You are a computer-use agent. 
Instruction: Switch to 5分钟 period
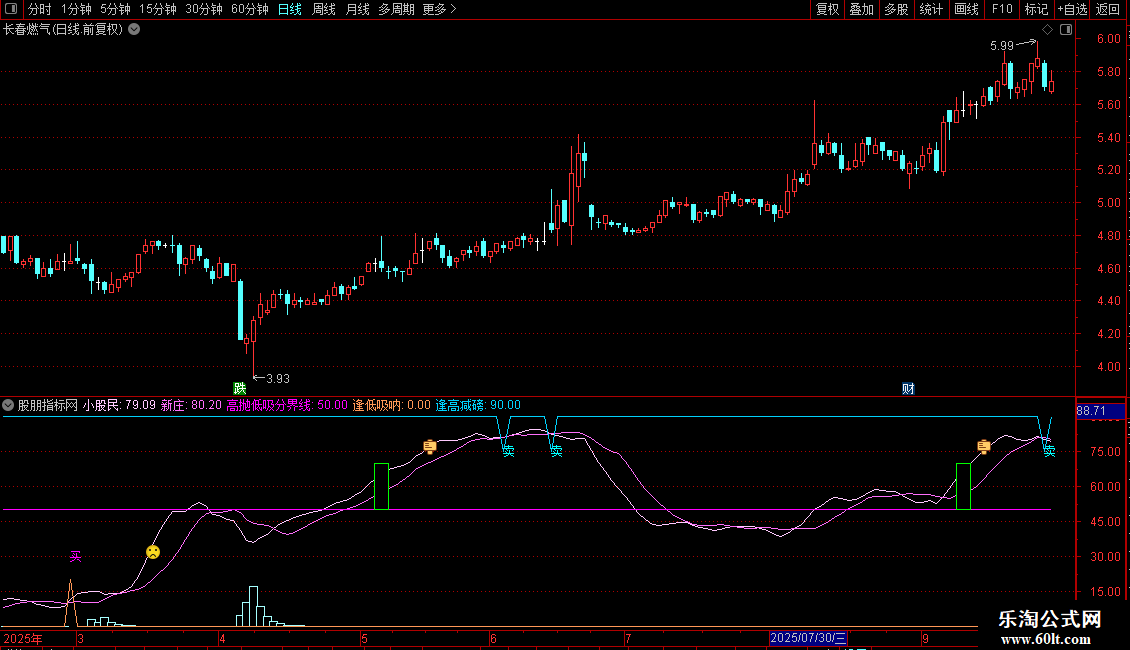coord(115,9)
